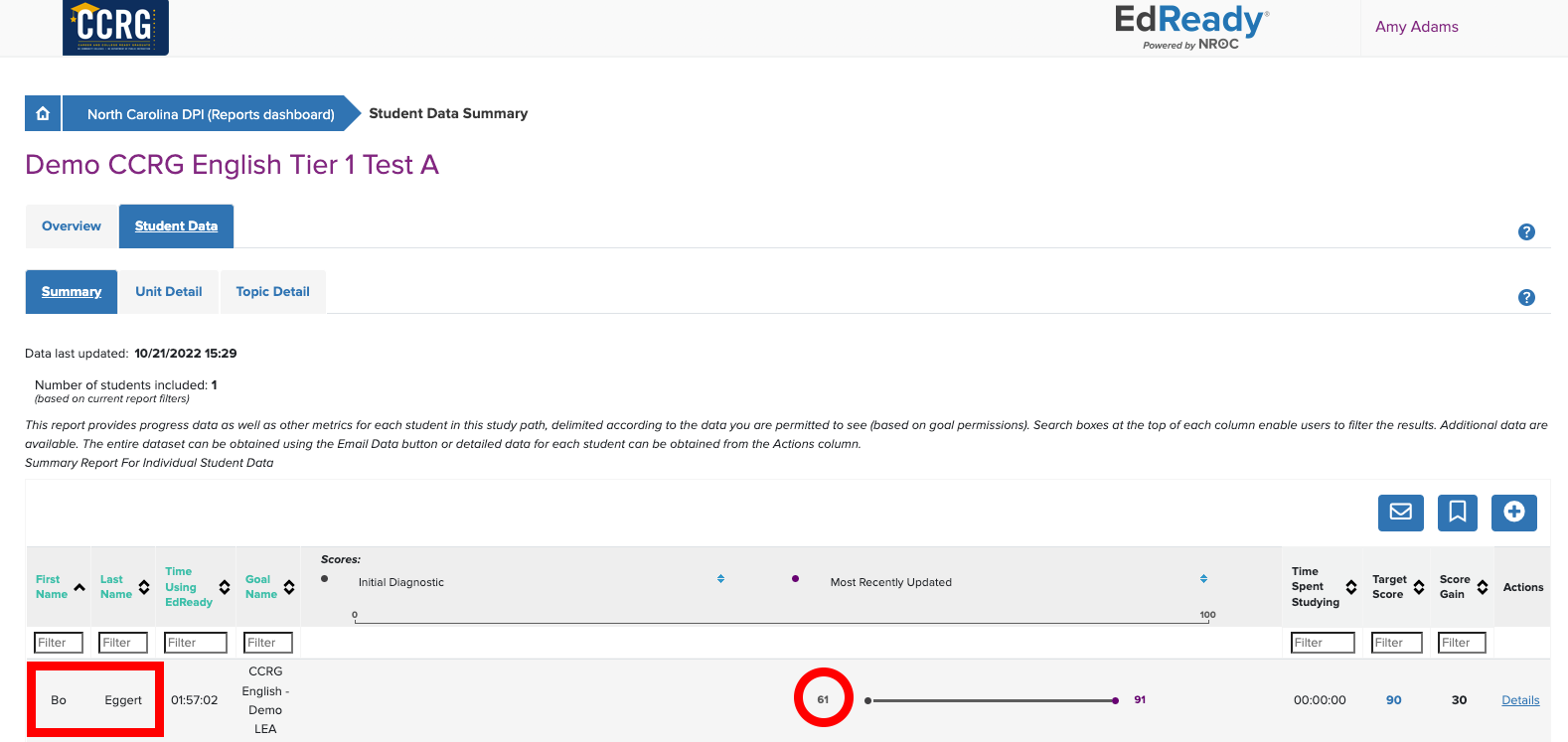
Task: Open help icon beside the Student Data tabs
Action: coord(1526,231)
